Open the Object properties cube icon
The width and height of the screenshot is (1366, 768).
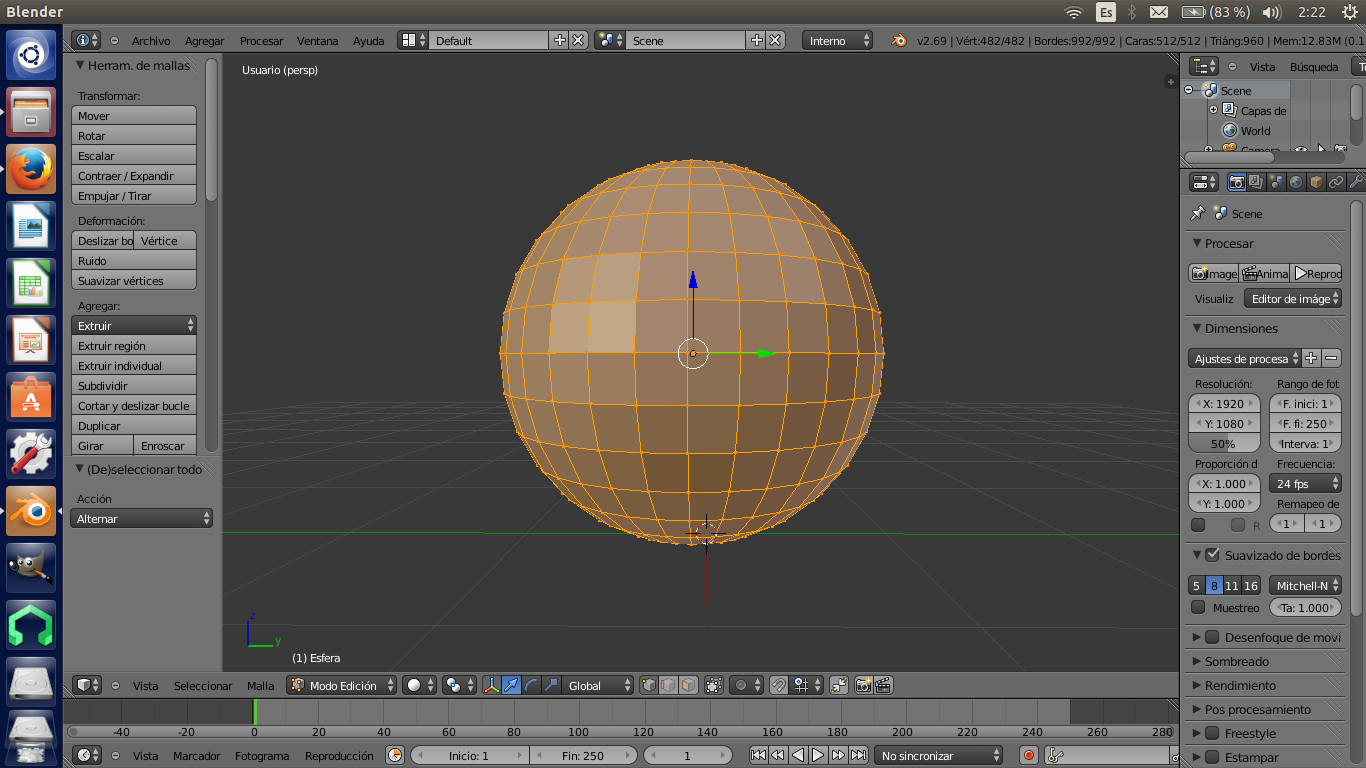click(x=1316, y=182)
